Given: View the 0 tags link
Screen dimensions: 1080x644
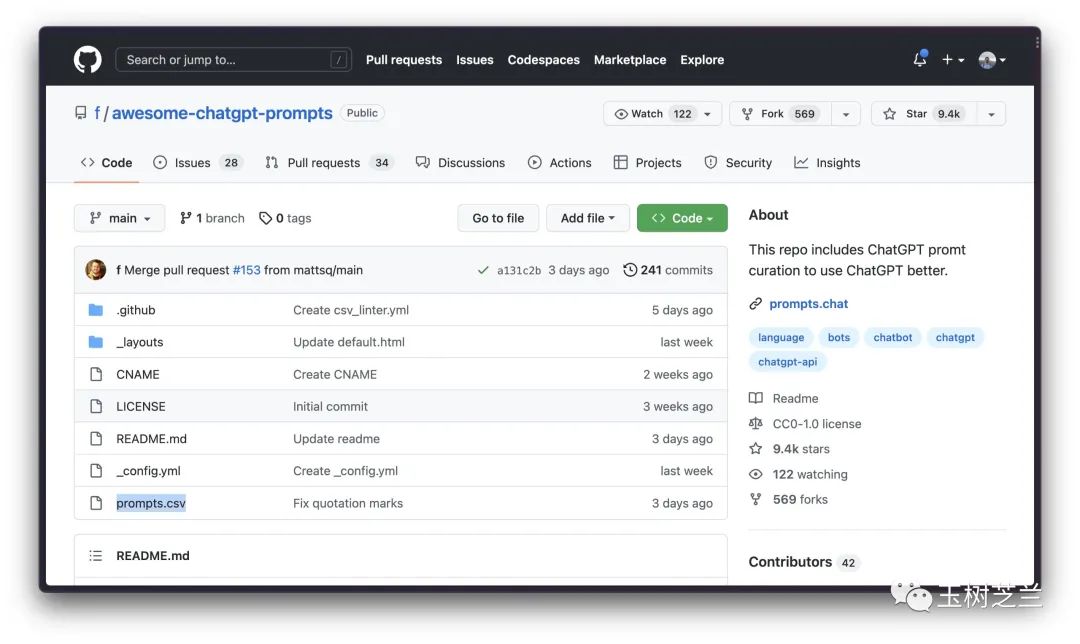Looking at the screenshot, I should pos(285,218).
